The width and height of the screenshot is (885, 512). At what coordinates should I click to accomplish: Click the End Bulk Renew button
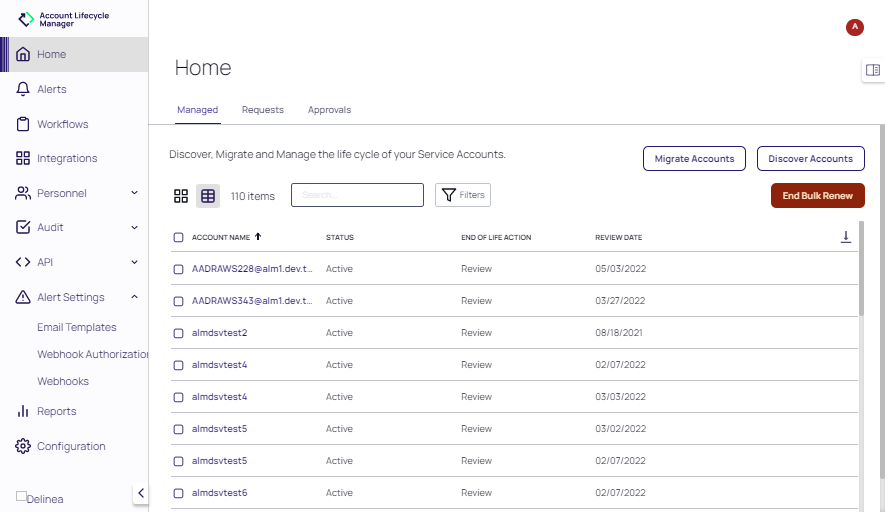(817, 195)
